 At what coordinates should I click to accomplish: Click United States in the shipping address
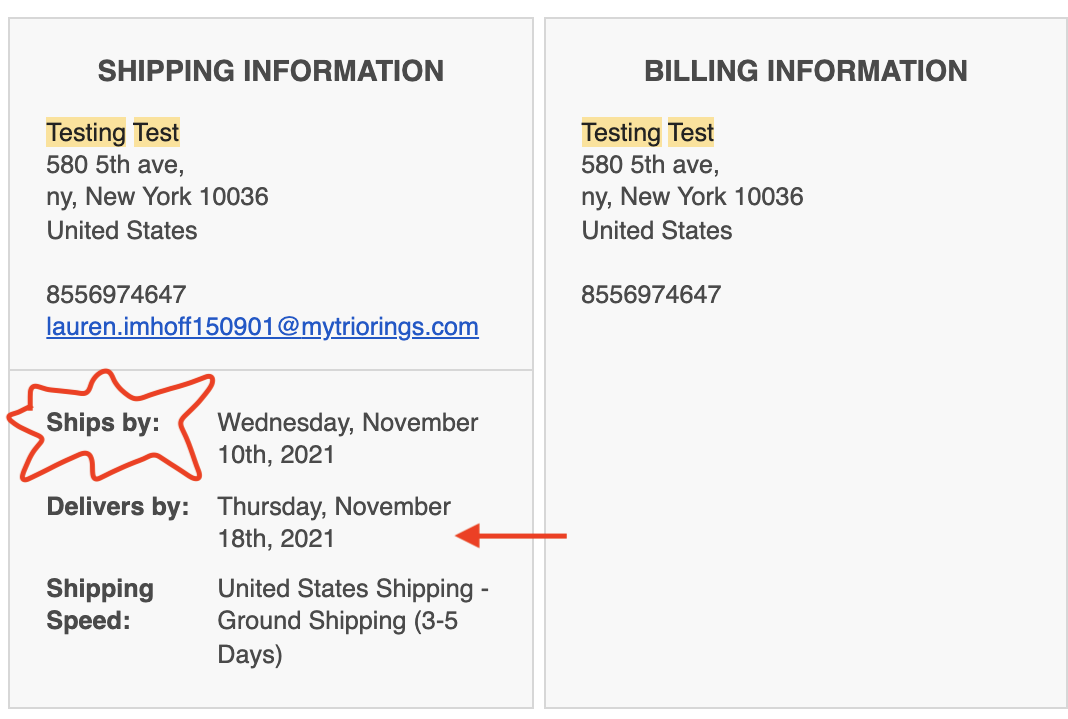point(122,231)
